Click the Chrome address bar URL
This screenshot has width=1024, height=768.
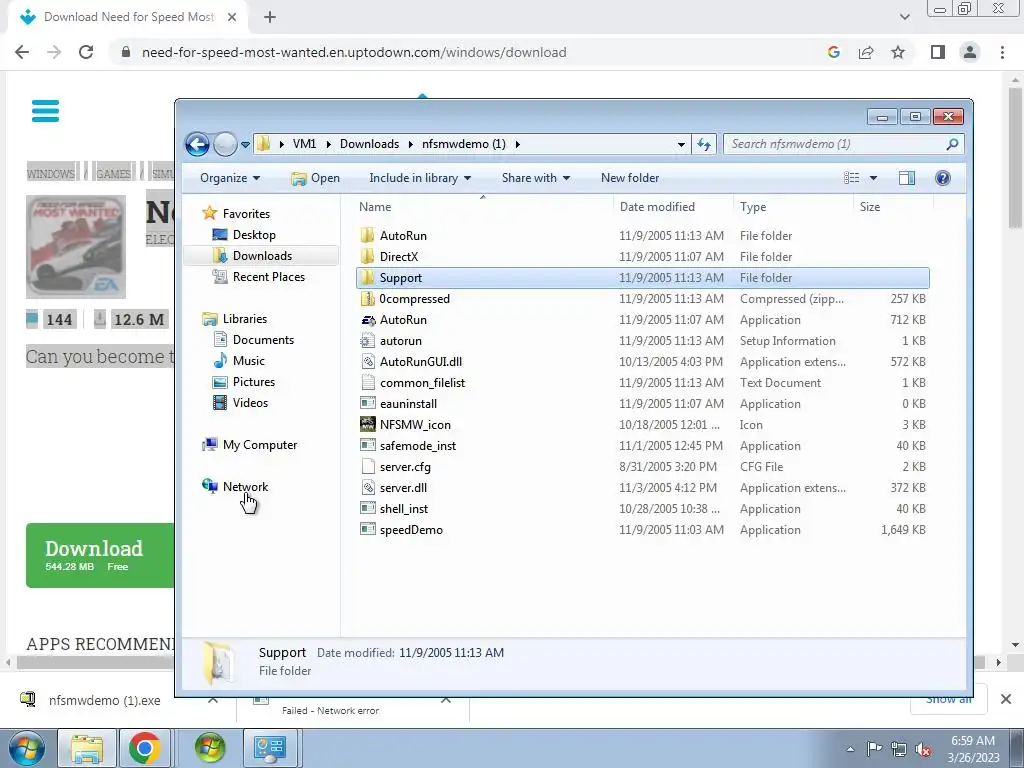tap(354, 52)
